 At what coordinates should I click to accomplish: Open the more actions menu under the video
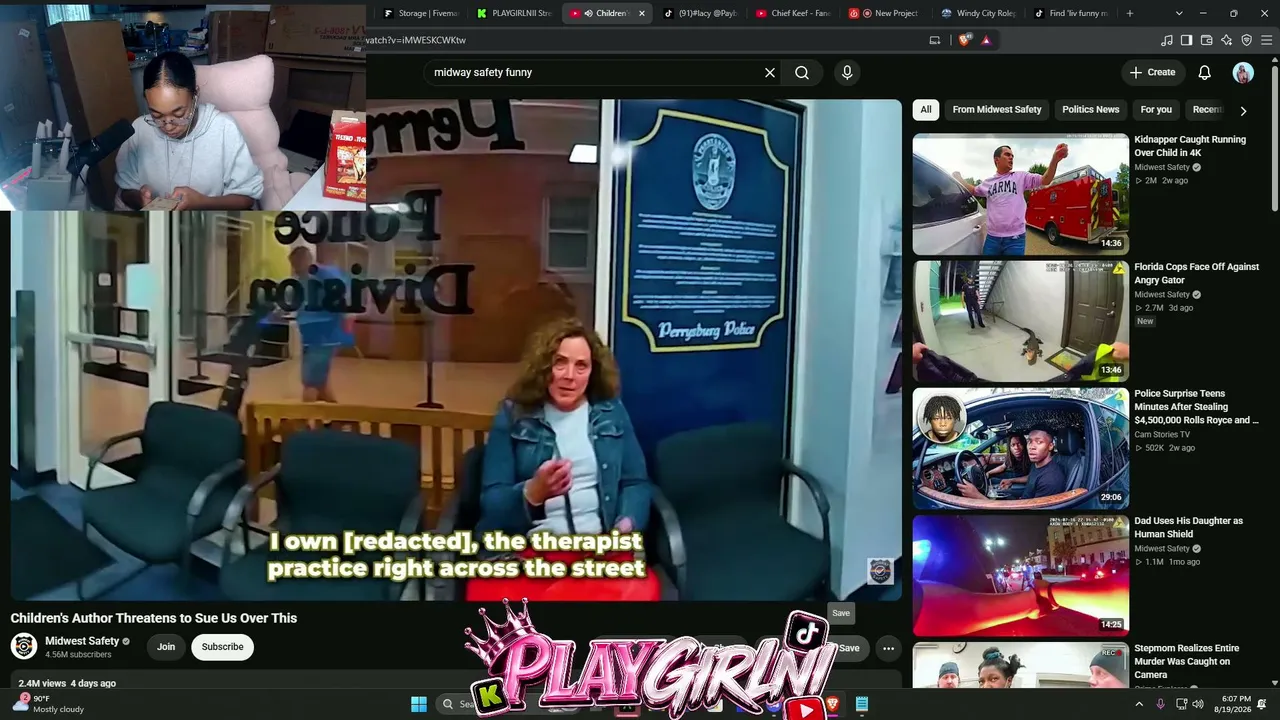pos(888,648)
